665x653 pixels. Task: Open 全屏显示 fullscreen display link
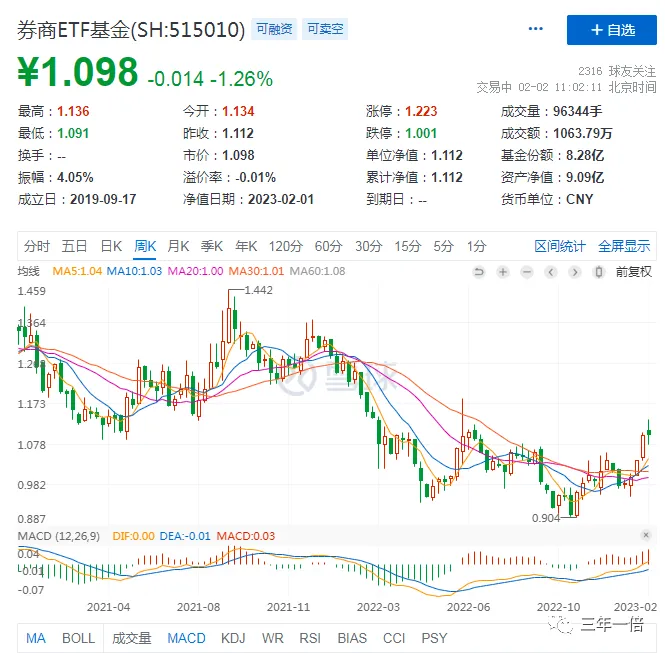click(624, 246)
